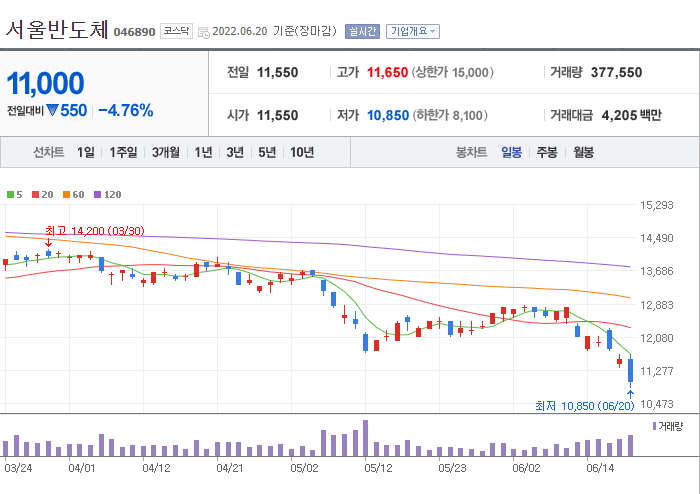
Task: Click the last blue candle on 06/20
Action: coord(630,370)
